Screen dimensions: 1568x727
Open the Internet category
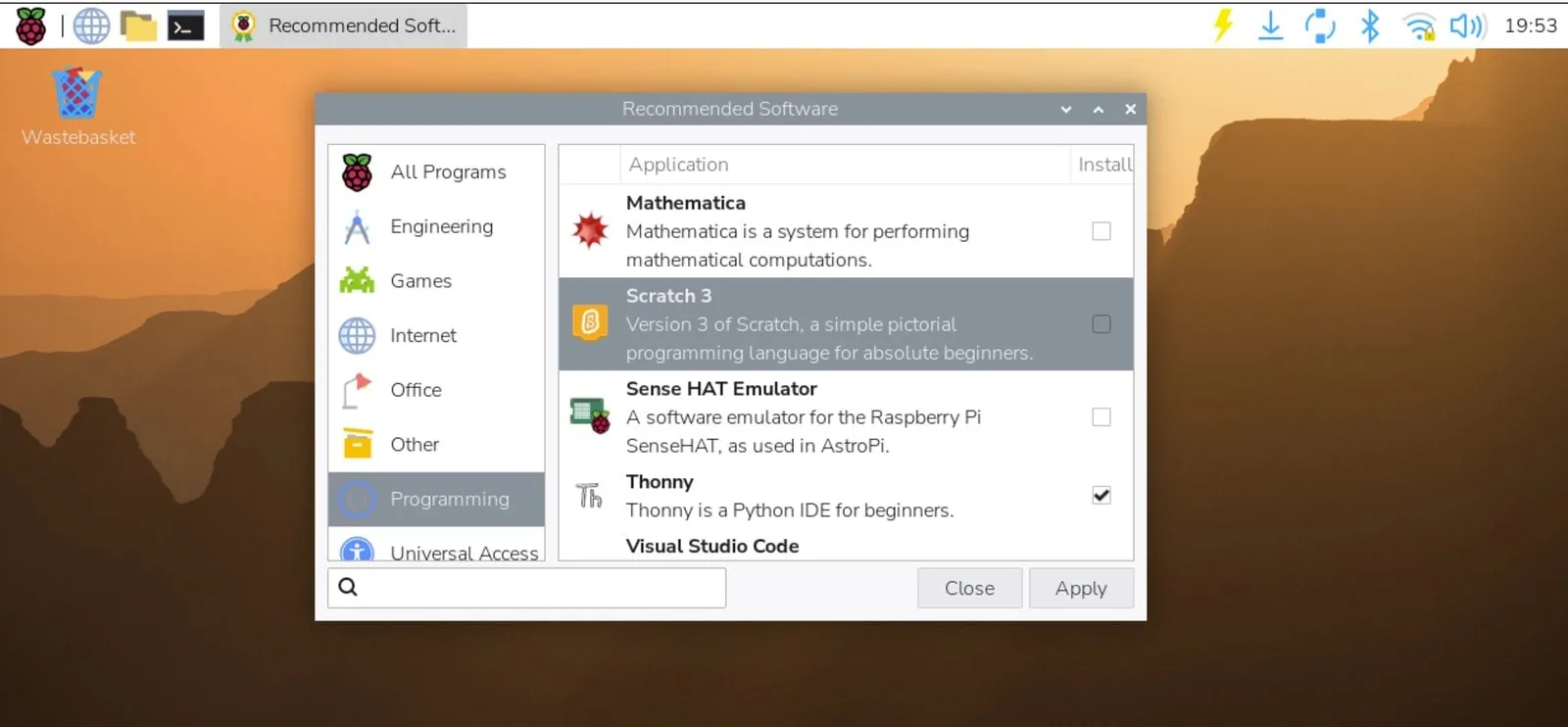(436, 336)
